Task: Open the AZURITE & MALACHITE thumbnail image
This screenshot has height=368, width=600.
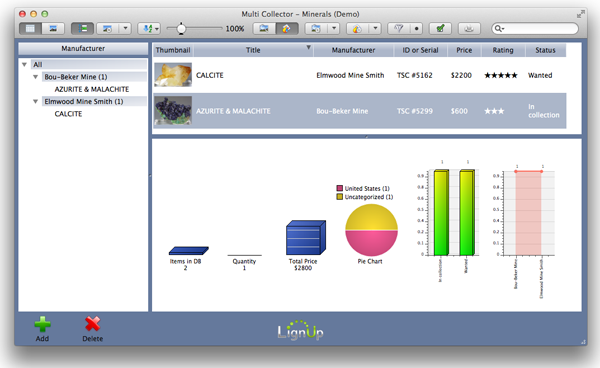Action: tap(173, 111)
